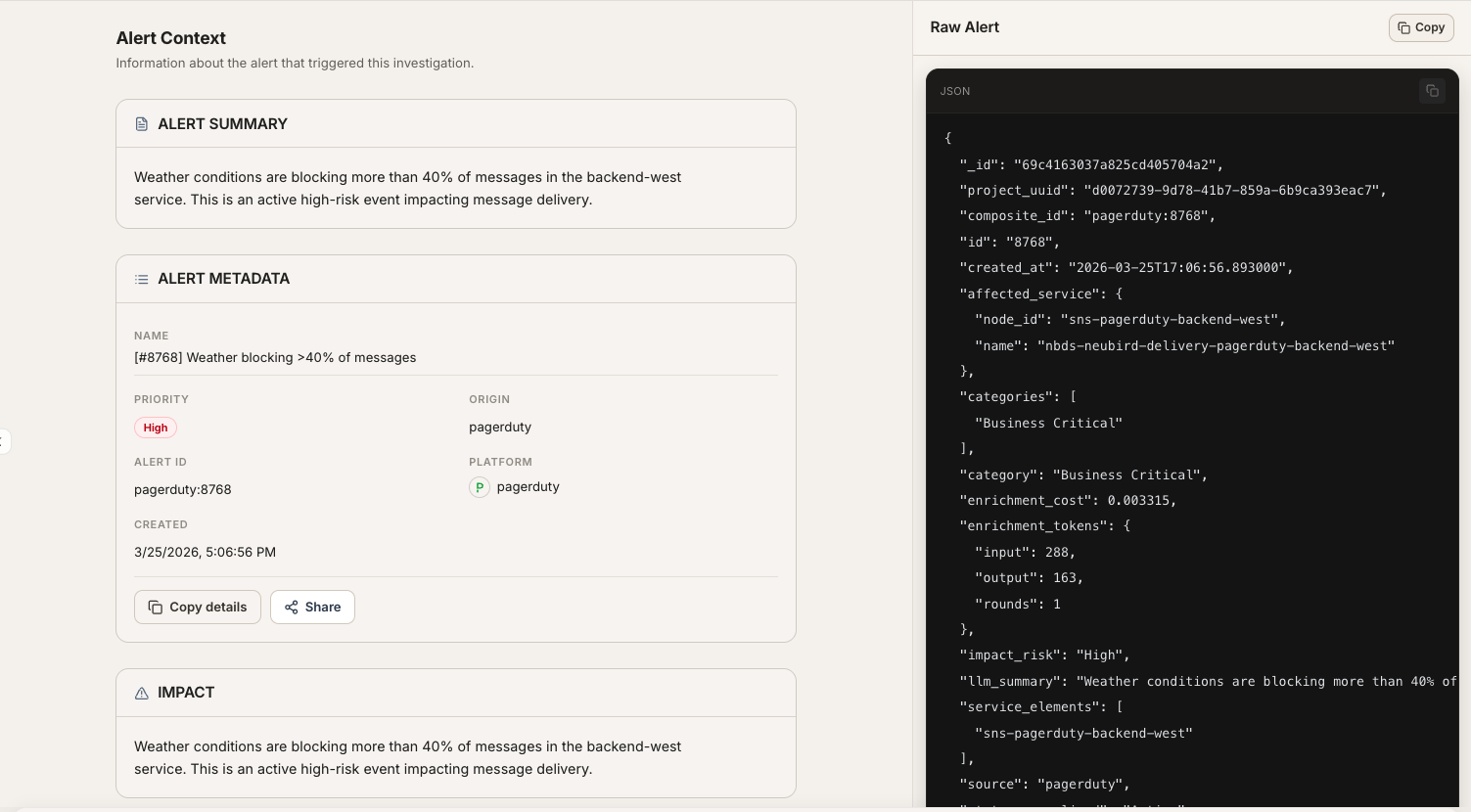The width and height of the screenshot is (1471, 812).
Task: Click the "category": "Business Critical" JSON line
Action: 1083,474
